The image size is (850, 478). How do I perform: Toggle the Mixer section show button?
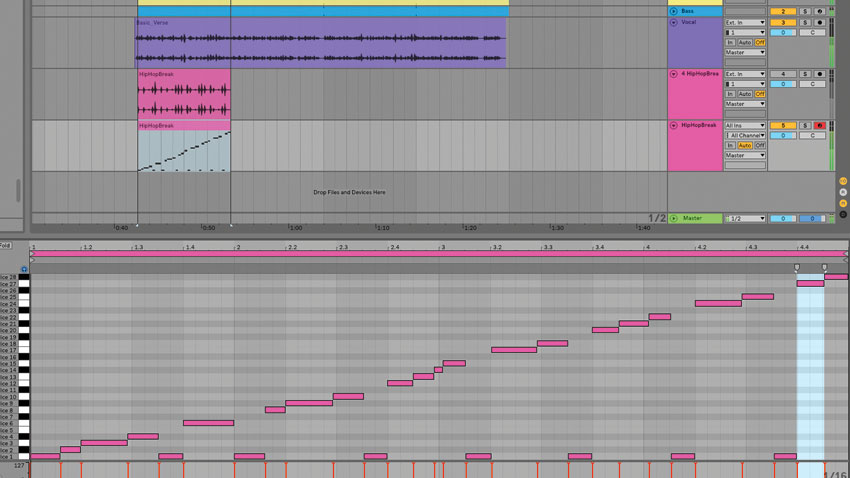tap(843, 203)
